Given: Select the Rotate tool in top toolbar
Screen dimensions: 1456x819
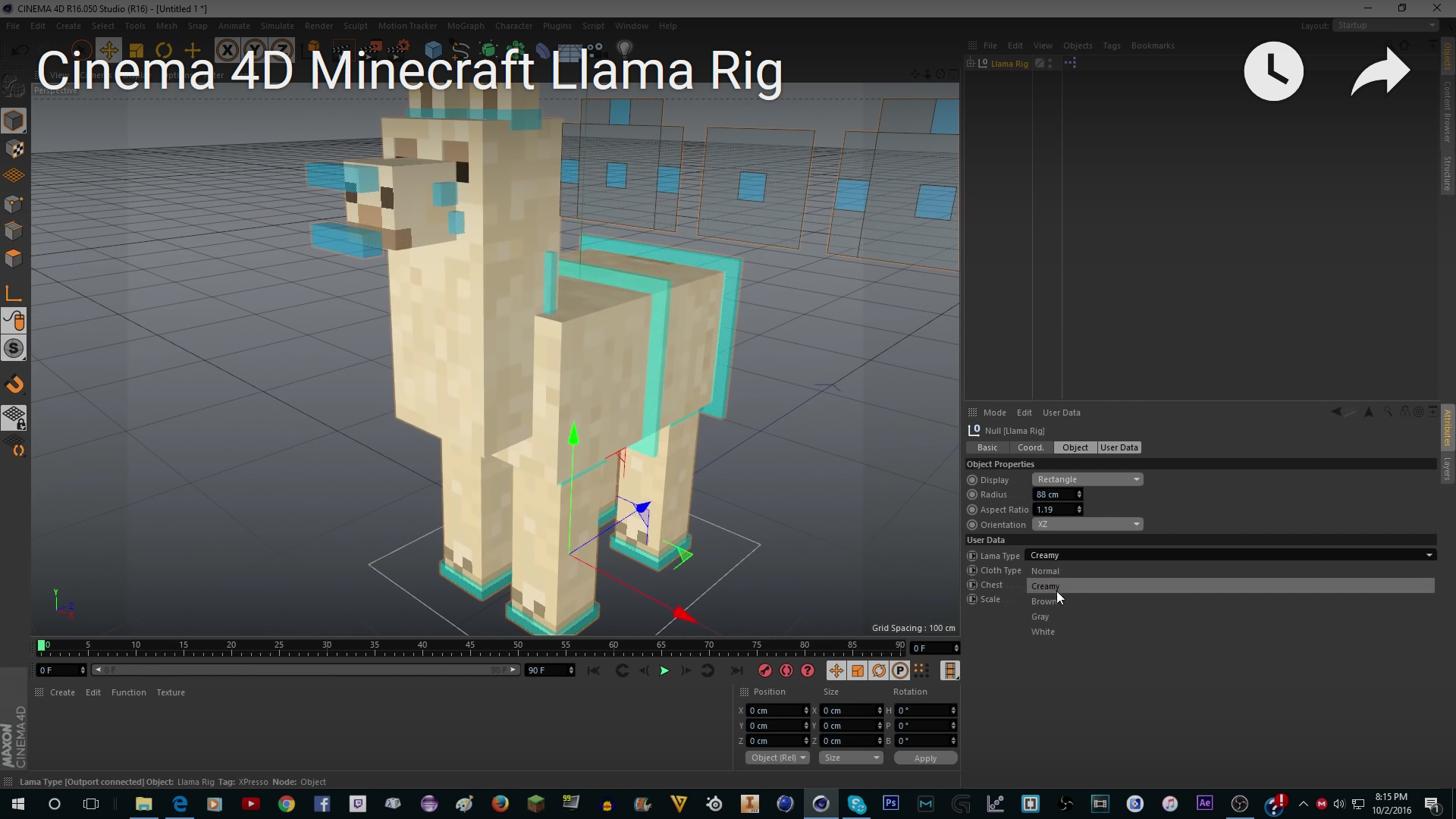Looking at the screenshot, I should click(163, 51).
